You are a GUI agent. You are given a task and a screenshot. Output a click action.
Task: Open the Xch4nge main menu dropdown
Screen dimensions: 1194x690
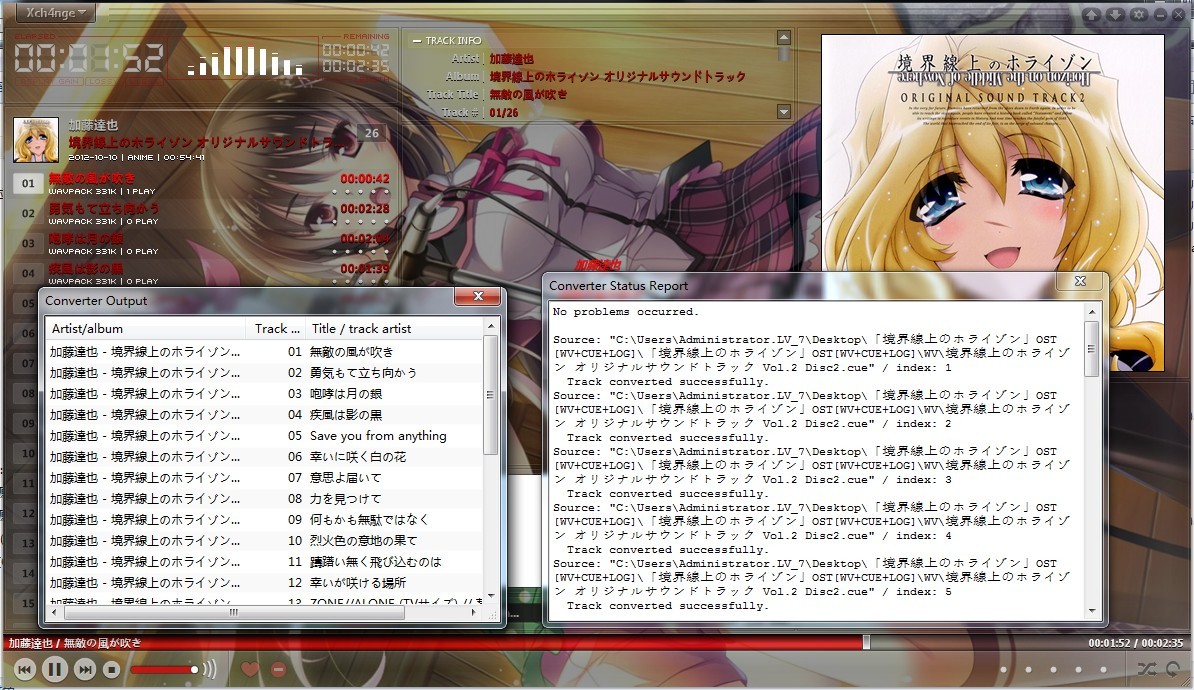pyautogui.click(x=56, y=12)
